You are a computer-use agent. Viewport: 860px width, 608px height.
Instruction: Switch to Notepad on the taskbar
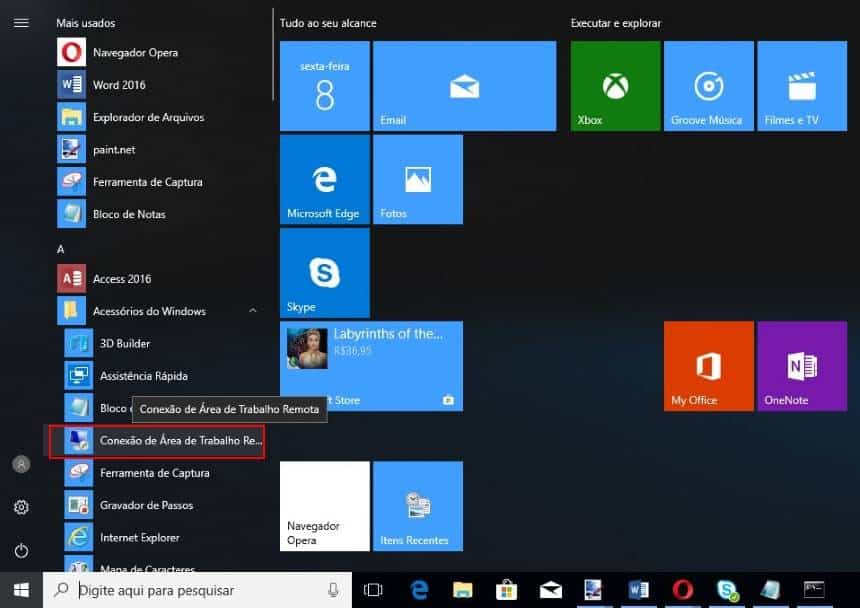pos(770,590)
